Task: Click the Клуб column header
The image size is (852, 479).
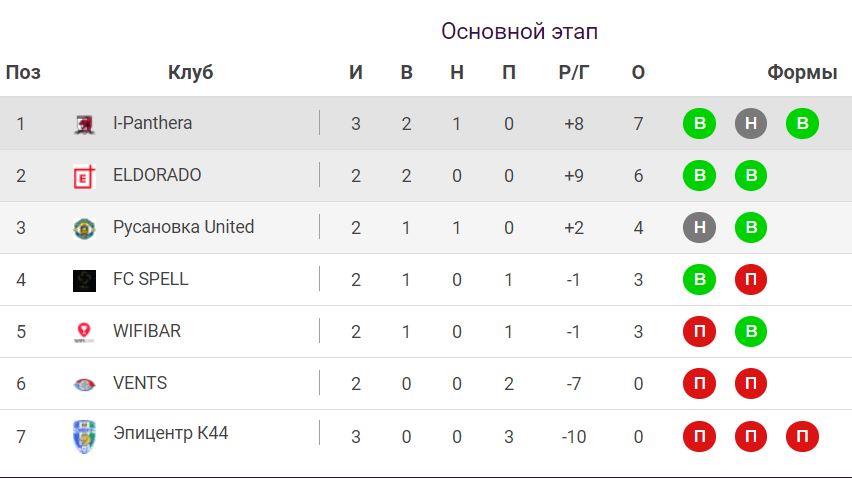Action: 190,73
